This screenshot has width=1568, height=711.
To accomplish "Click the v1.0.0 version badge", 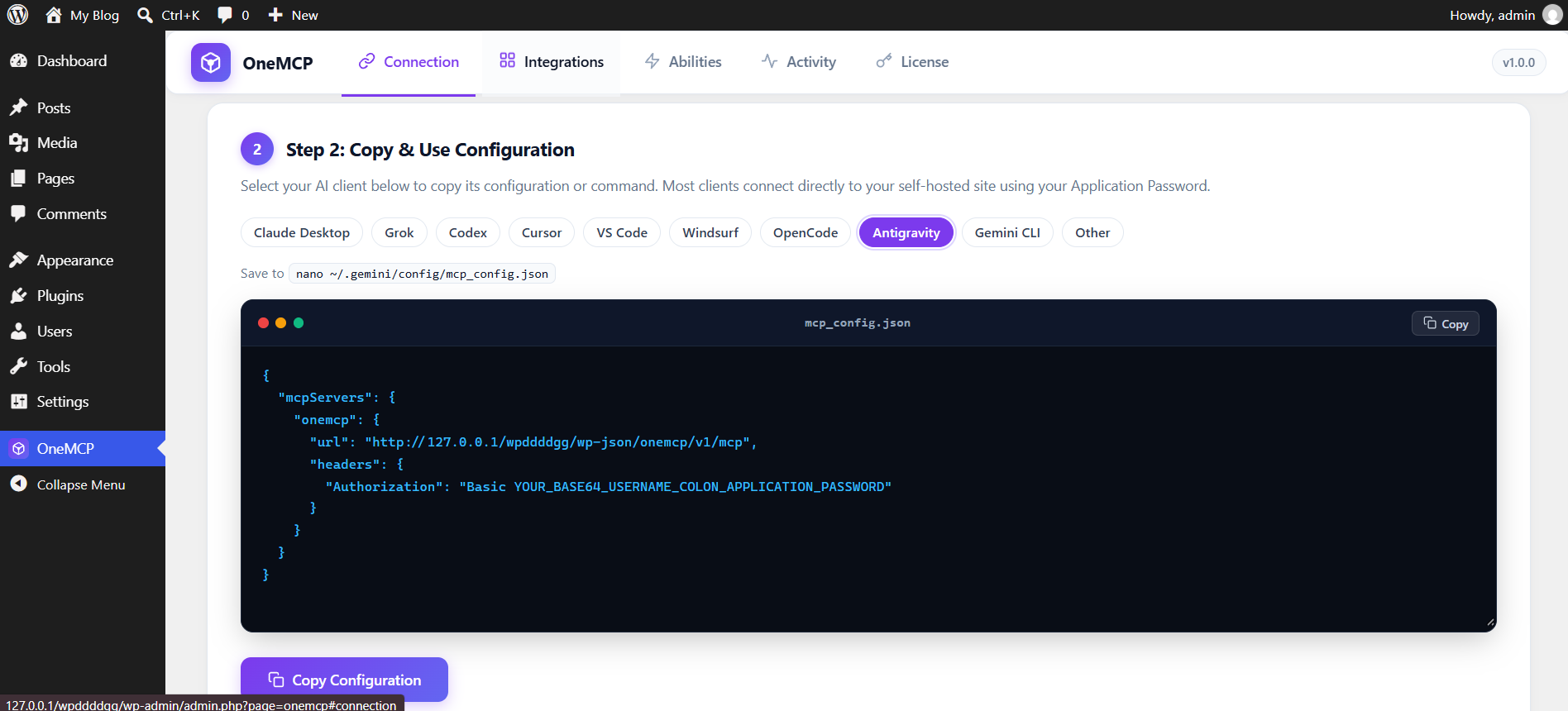I will pos(1518,62).
